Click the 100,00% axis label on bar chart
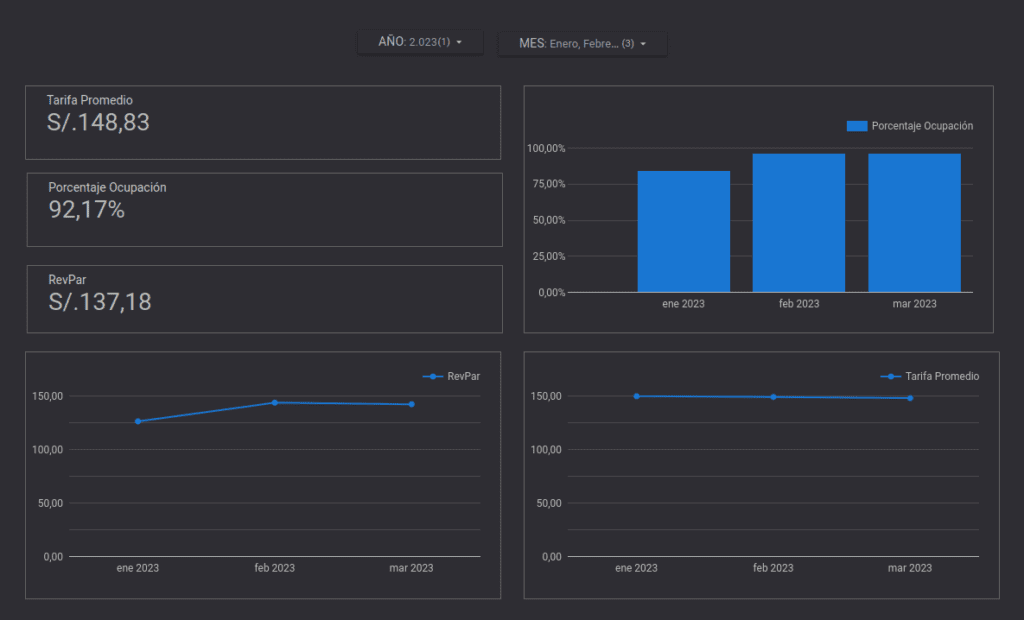This screenshot has width=1024, height=620. point(546,149)
